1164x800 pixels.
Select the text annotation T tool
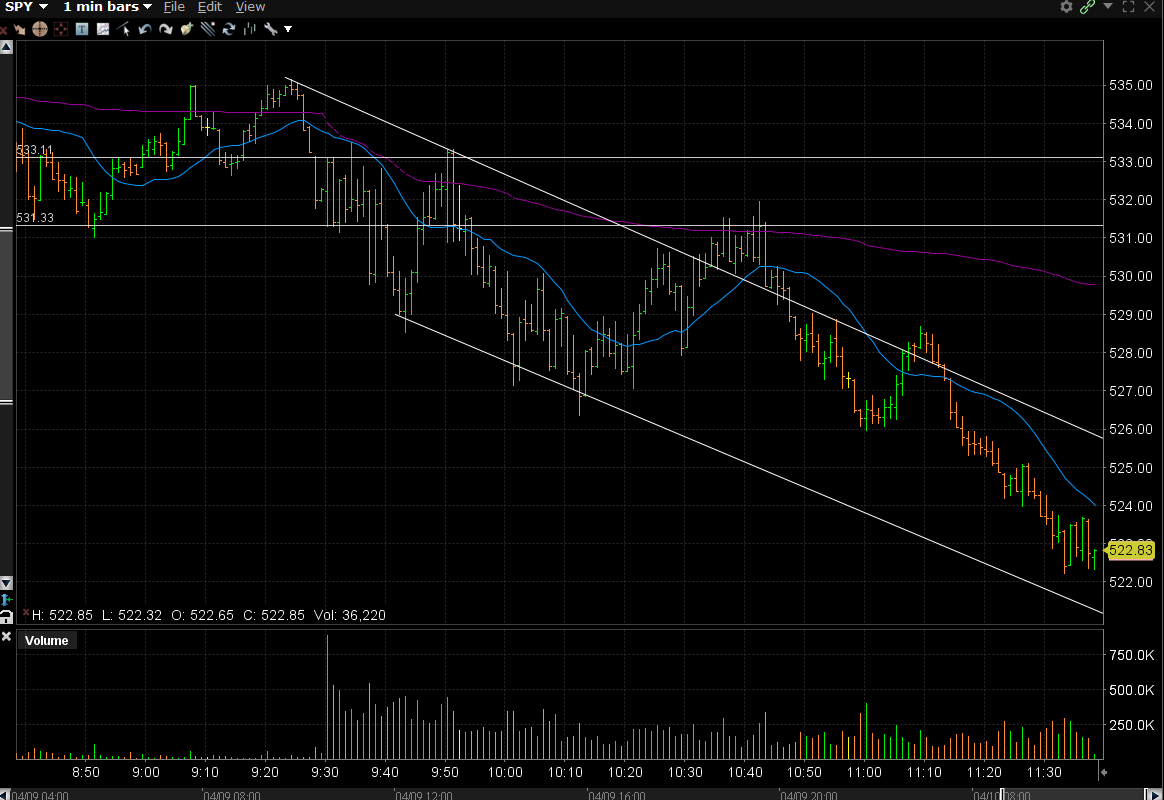coord(82,29)
